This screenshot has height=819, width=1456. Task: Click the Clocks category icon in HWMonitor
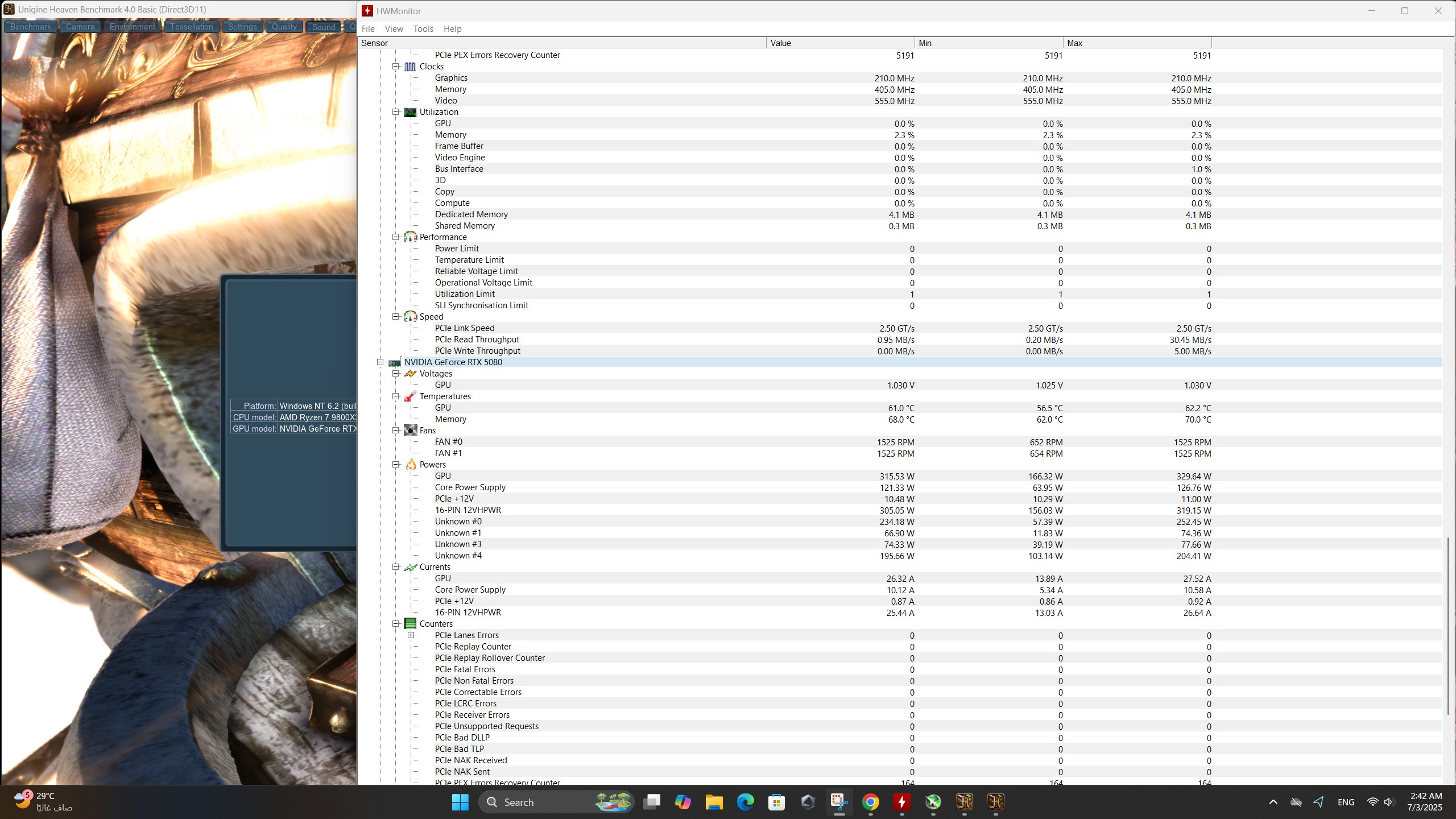410,67
